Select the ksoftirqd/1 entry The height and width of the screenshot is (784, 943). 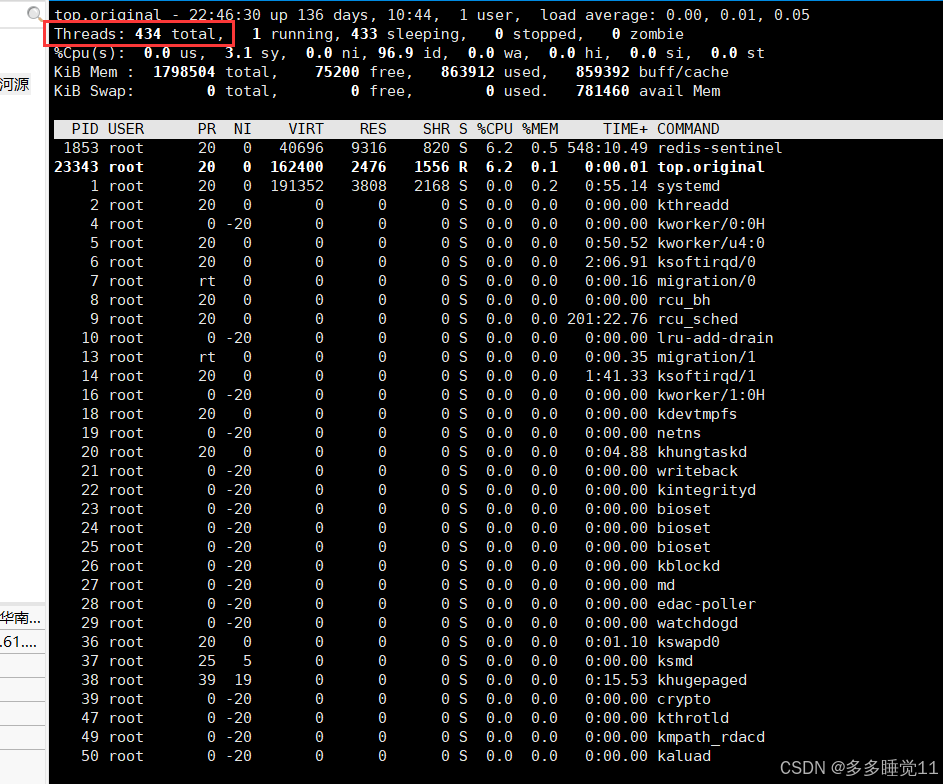(706, 376)
